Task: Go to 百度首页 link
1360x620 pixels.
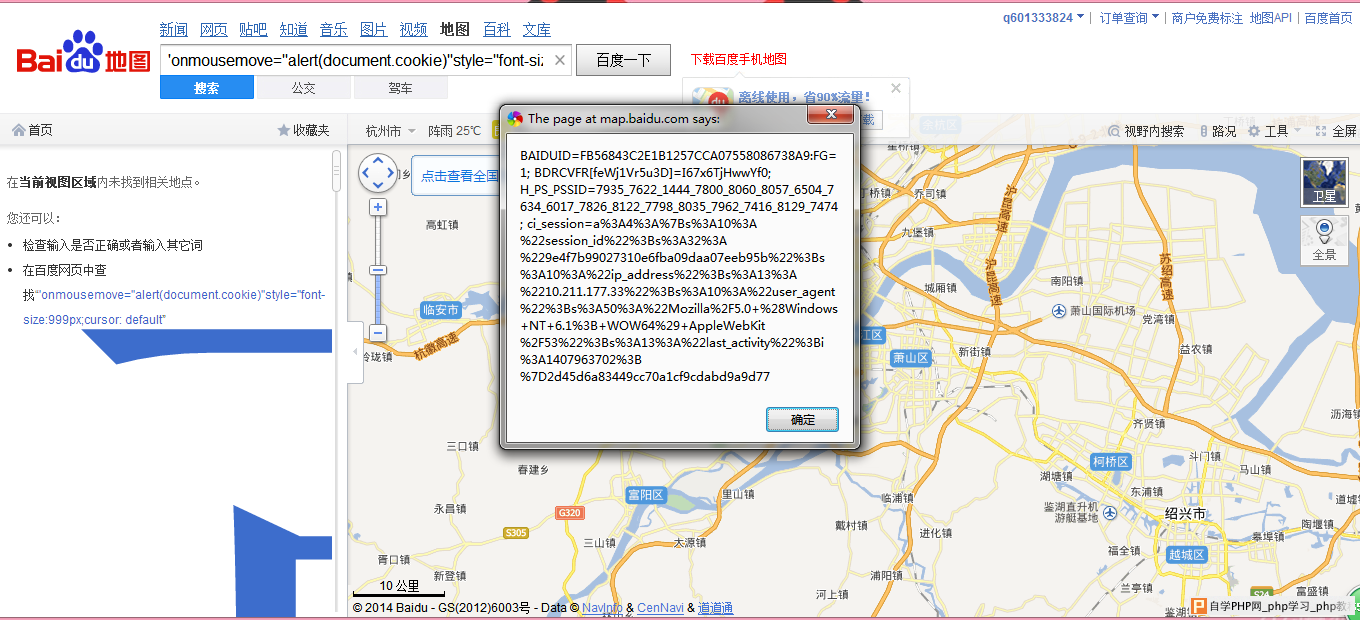Action: (1328, 17)
